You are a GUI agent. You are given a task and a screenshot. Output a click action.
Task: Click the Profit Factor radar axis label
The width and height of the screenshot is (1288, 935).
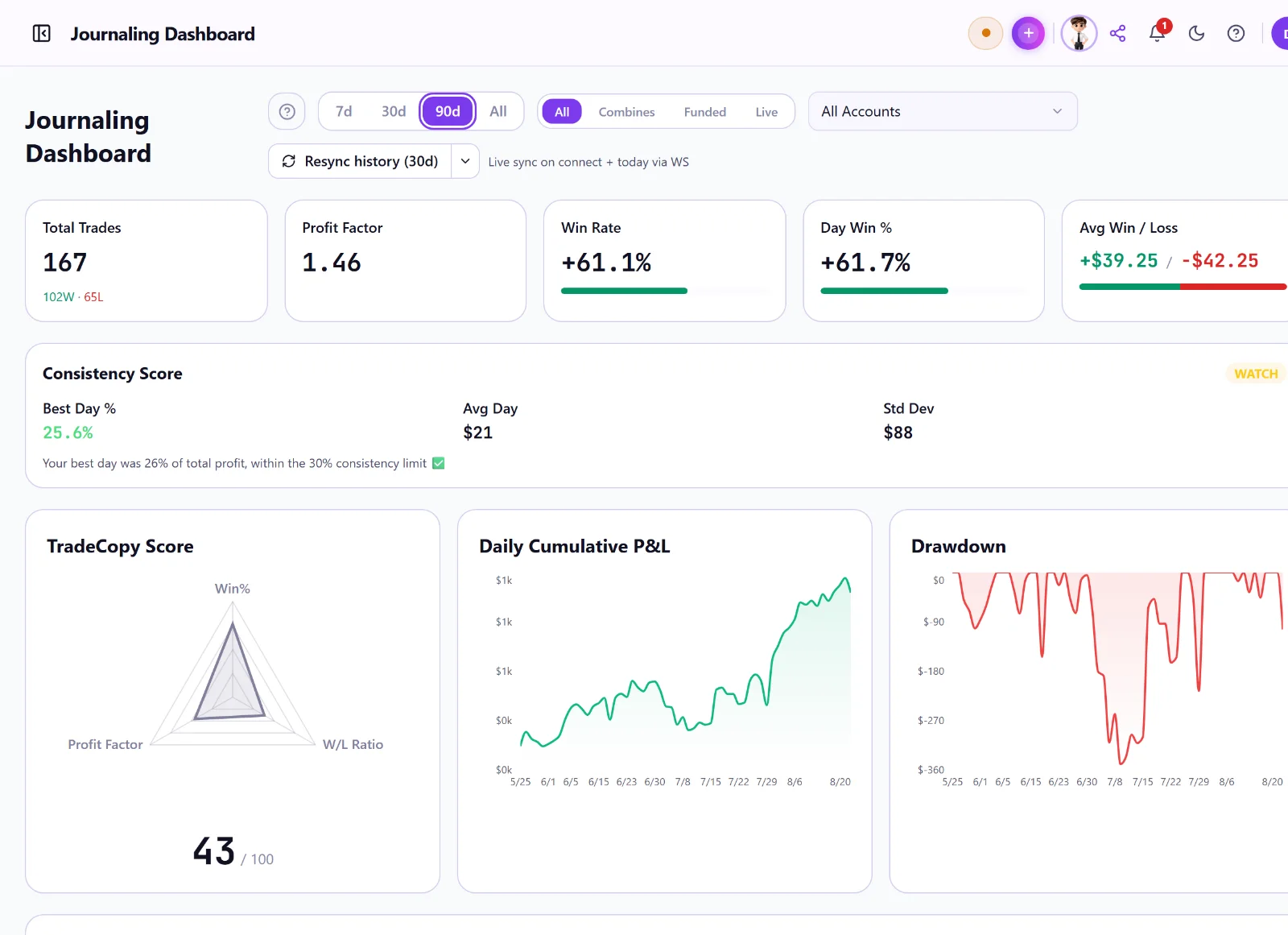105,744
